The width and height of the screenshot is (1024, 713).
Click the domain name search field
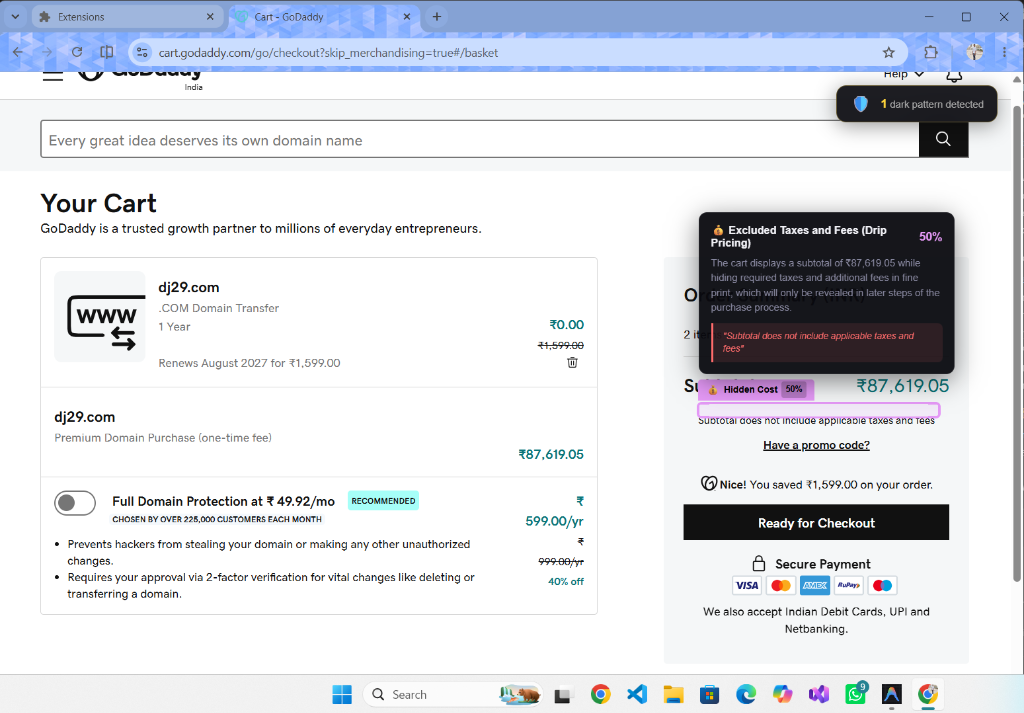(x=480, y=139)
